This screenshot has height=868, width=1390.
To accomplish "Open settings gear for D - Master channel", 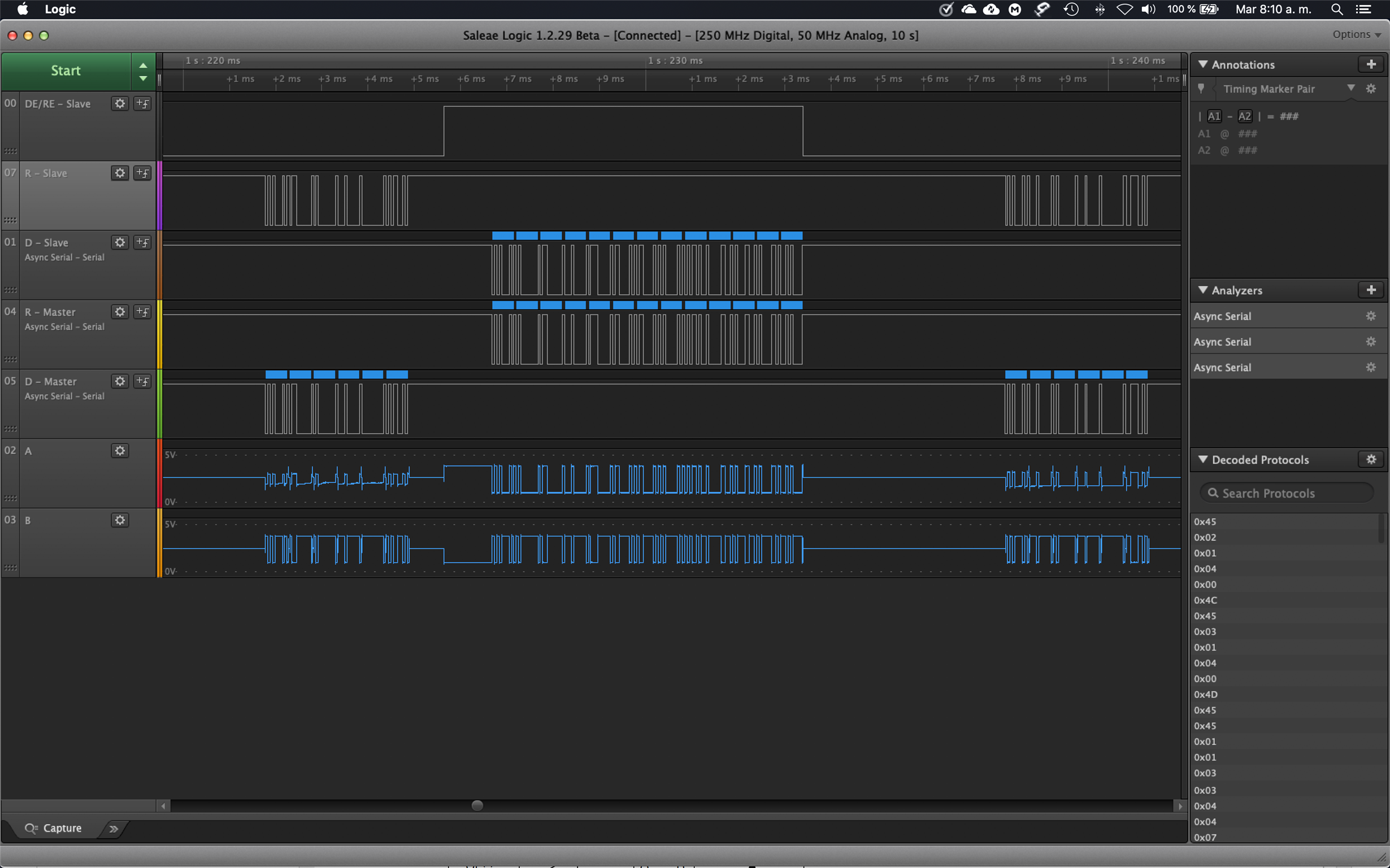I will tap(119, 381).
